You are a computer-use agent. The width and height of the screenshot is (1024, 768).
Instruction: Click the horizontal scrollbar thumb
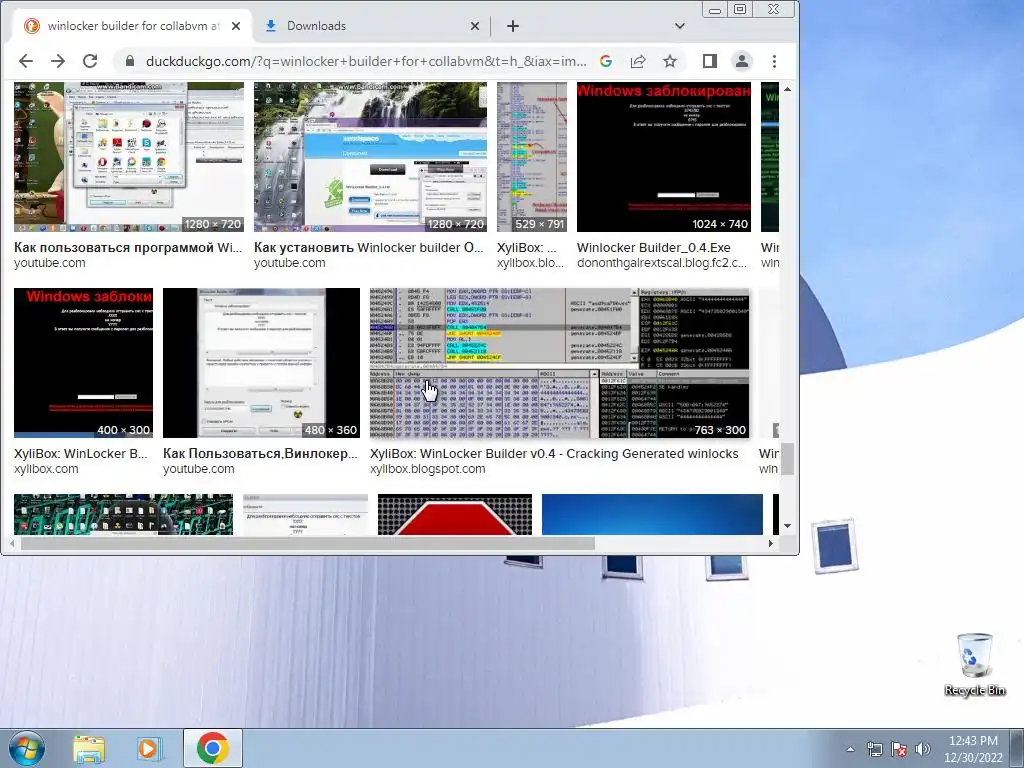pyautogui.click(x=308, y=543)
